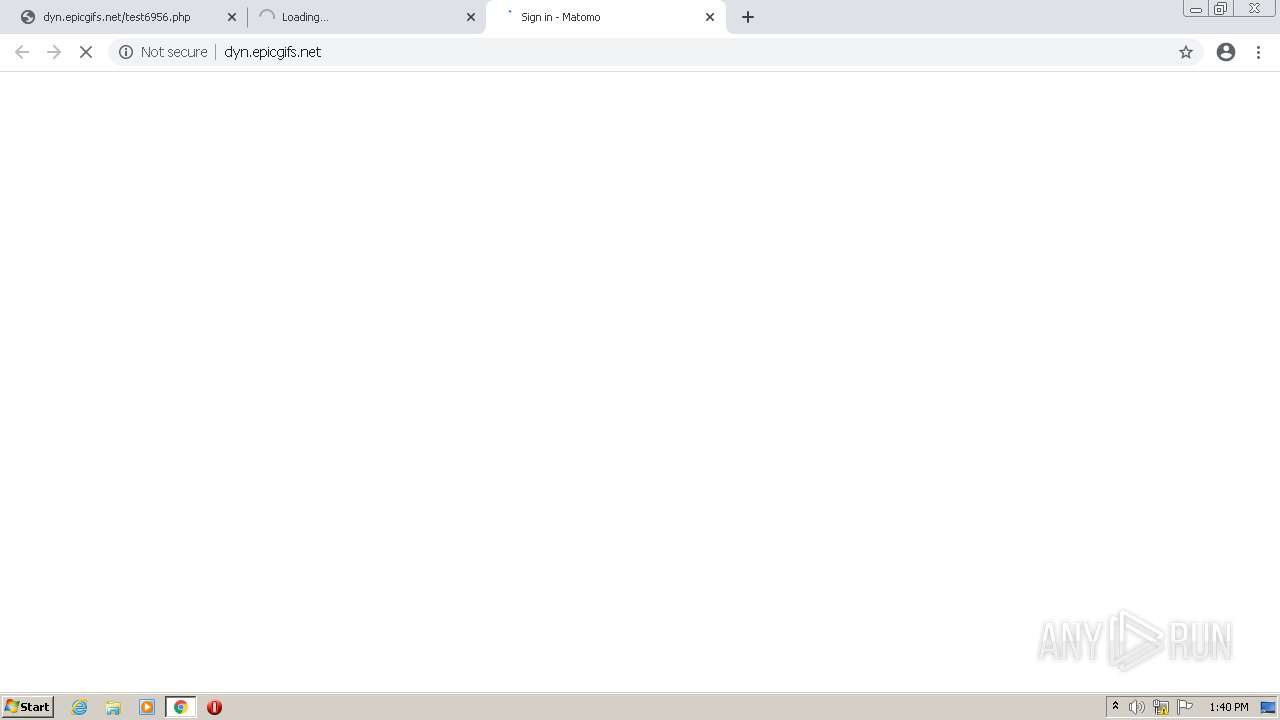The width and height of the screenshot is (1280, 720).
Task: Open the media player taskbar icon
Action: point(147,707)
